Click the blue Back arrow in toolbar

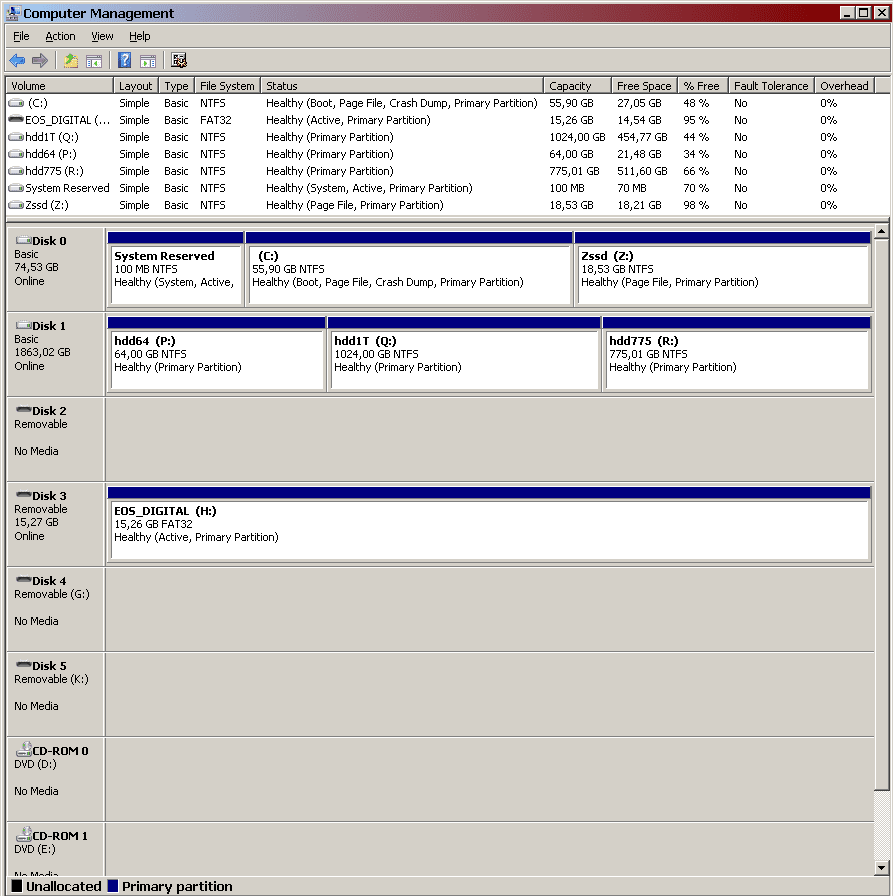17,60
